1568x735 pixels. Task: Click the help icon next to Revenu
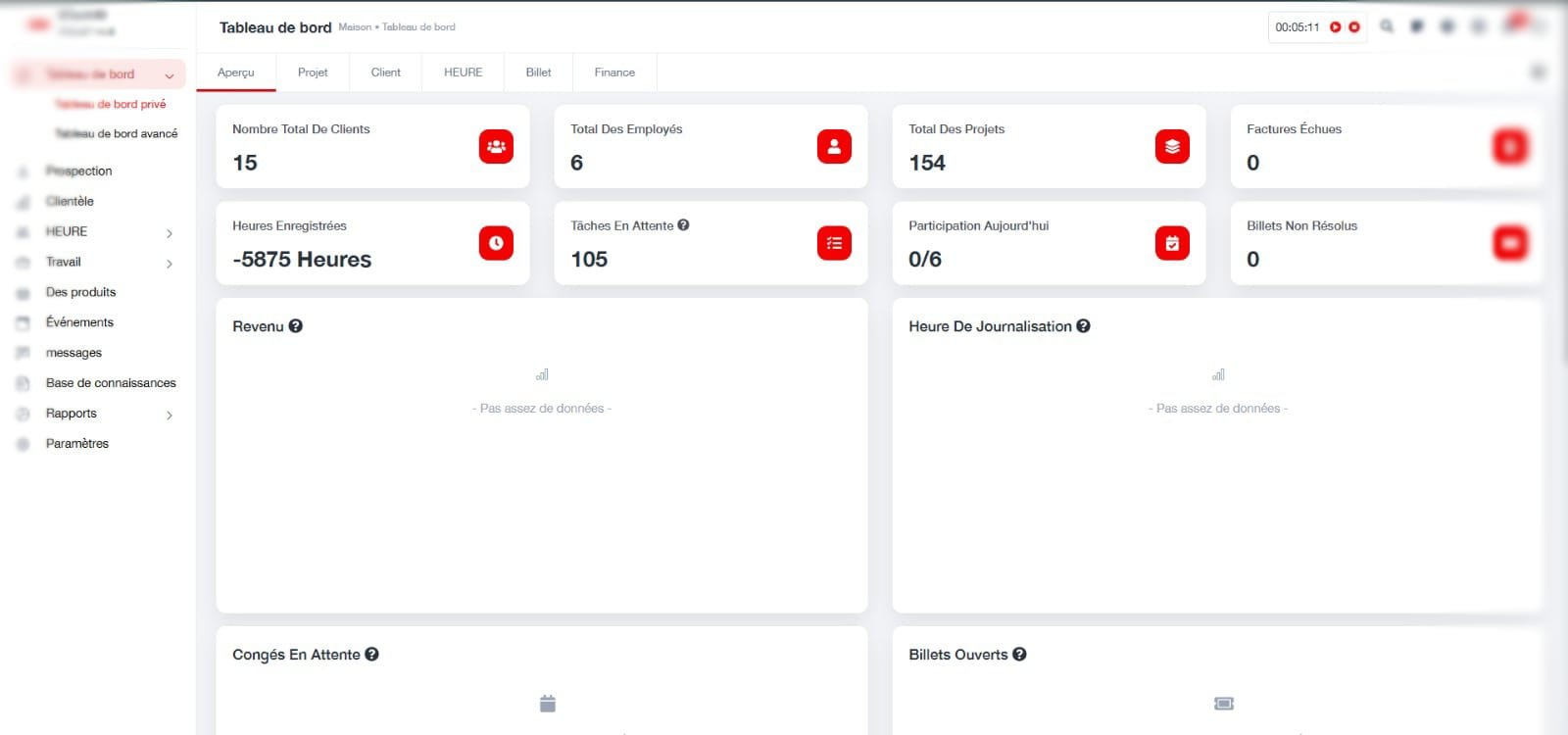296,326
